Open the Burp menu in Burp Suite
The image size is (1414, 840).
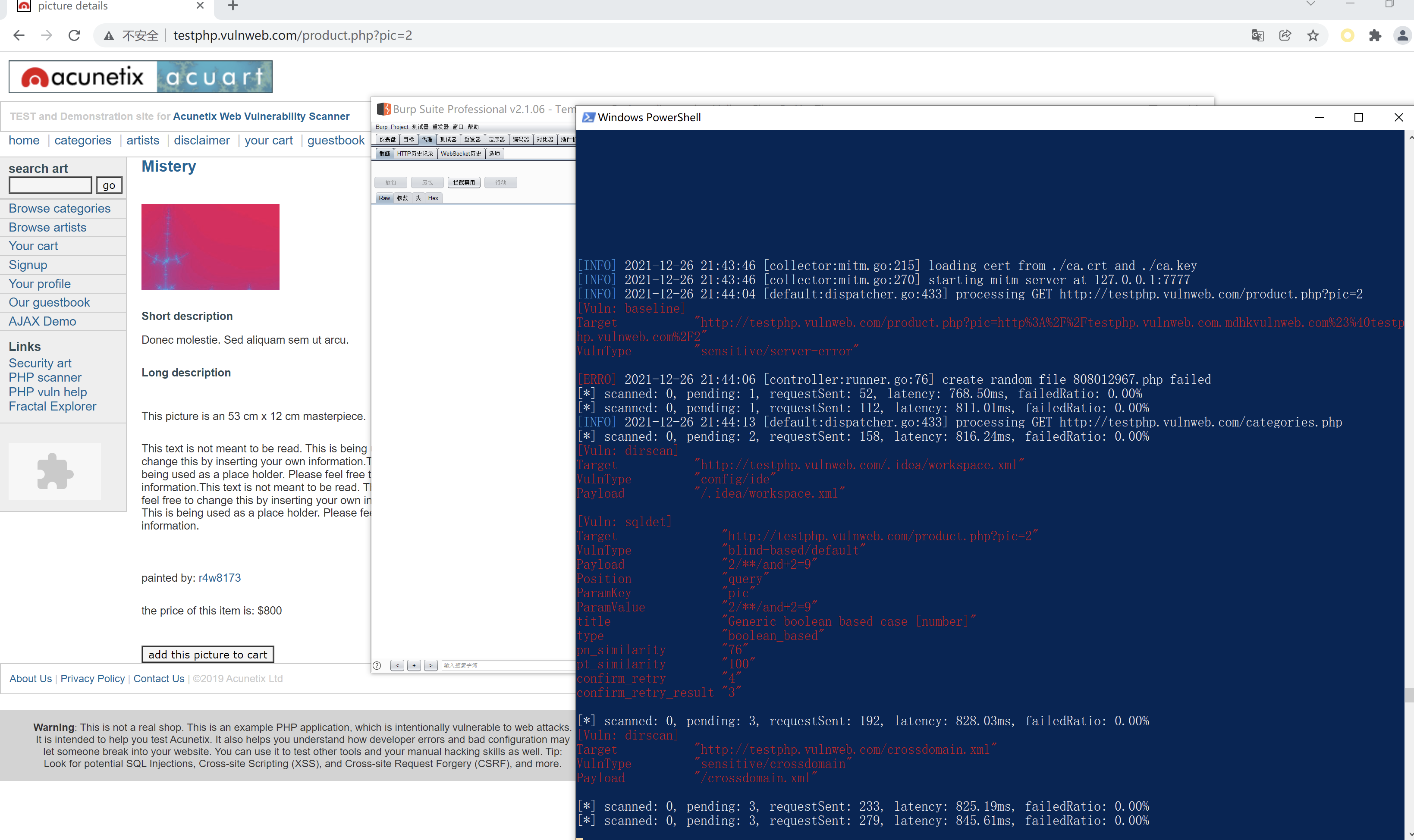(x=381, y=127)
